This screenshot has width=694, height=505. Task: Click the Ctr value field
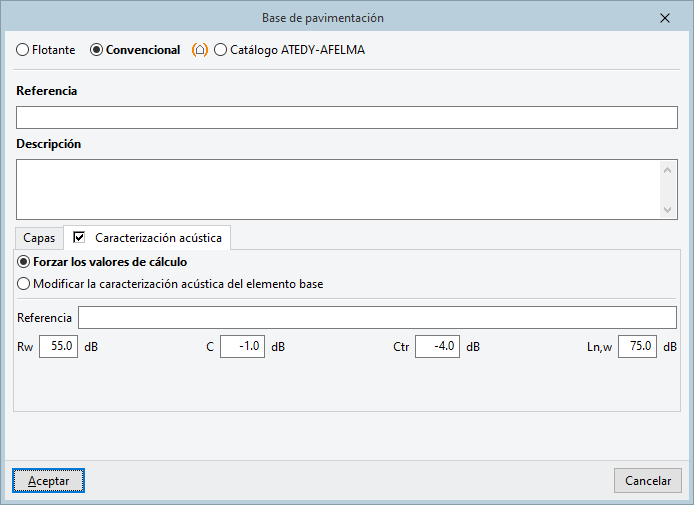(438, 347)
